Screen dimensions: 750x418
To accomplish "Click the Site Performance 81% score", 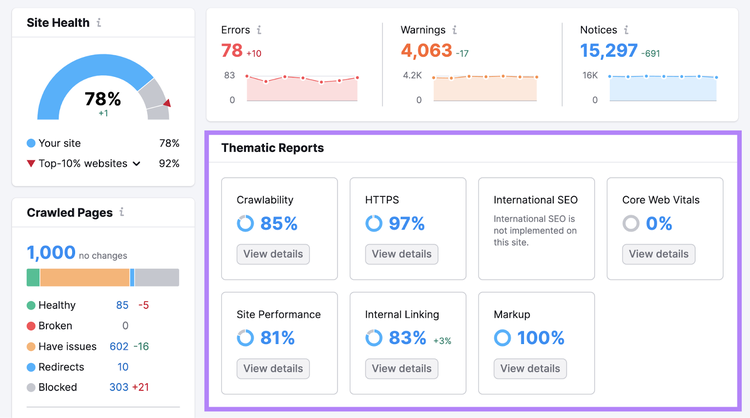I will (277, 338).
